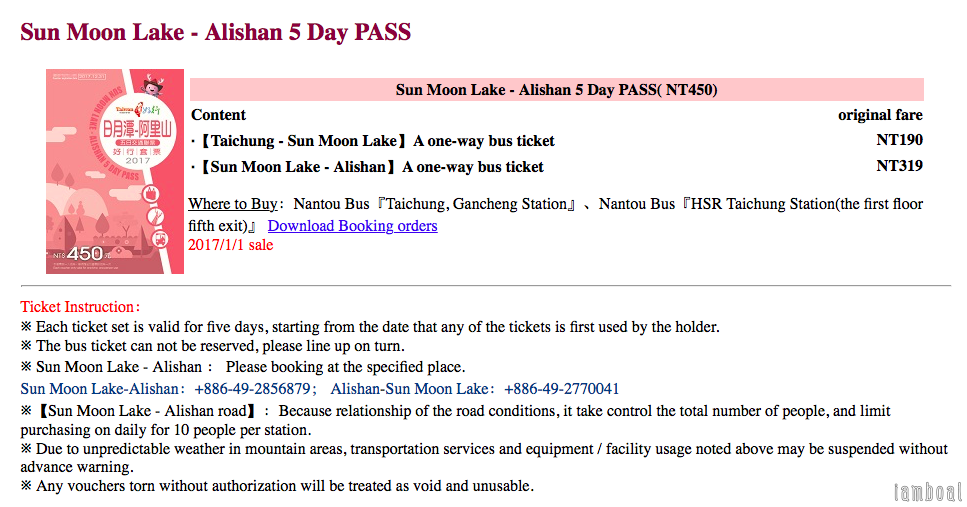Click the red Ticket Instruction heading
This screenshot has height=507, width=967.
[x=80, y=307]
